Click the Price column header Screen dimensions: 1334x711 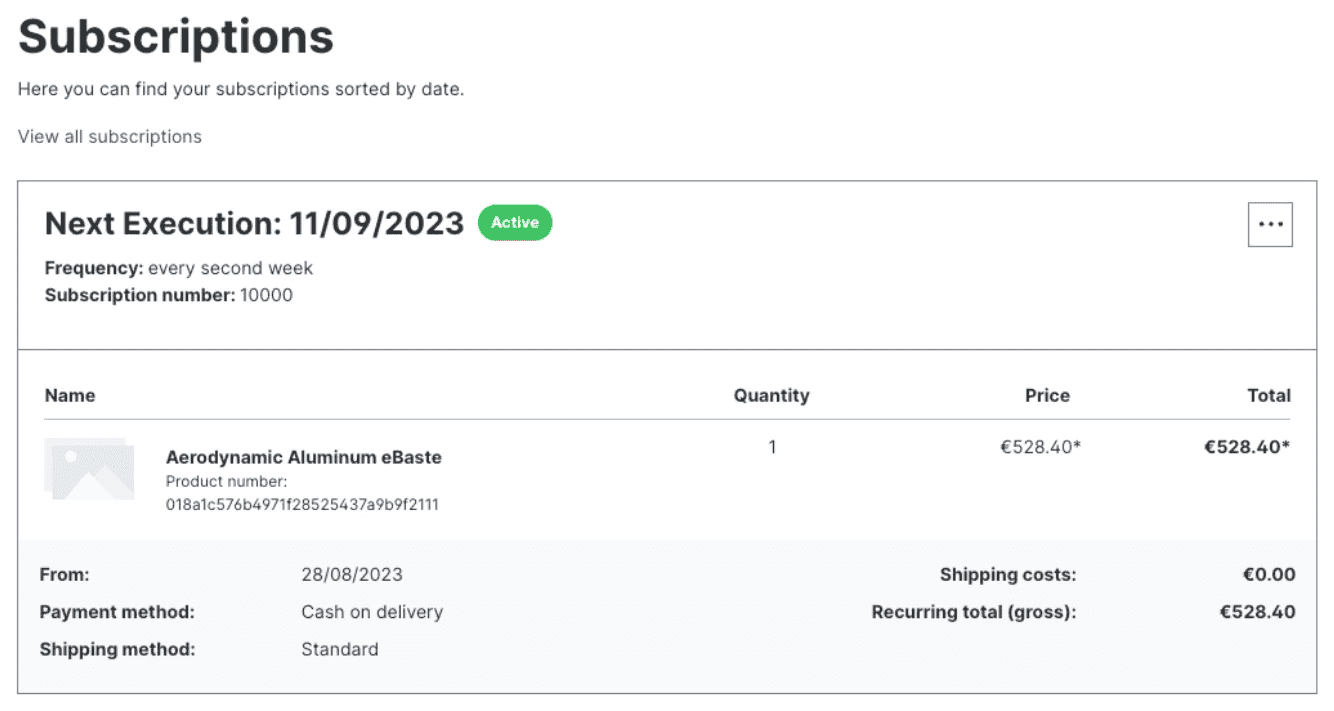pyautogui.click(x=1047, y=395)
